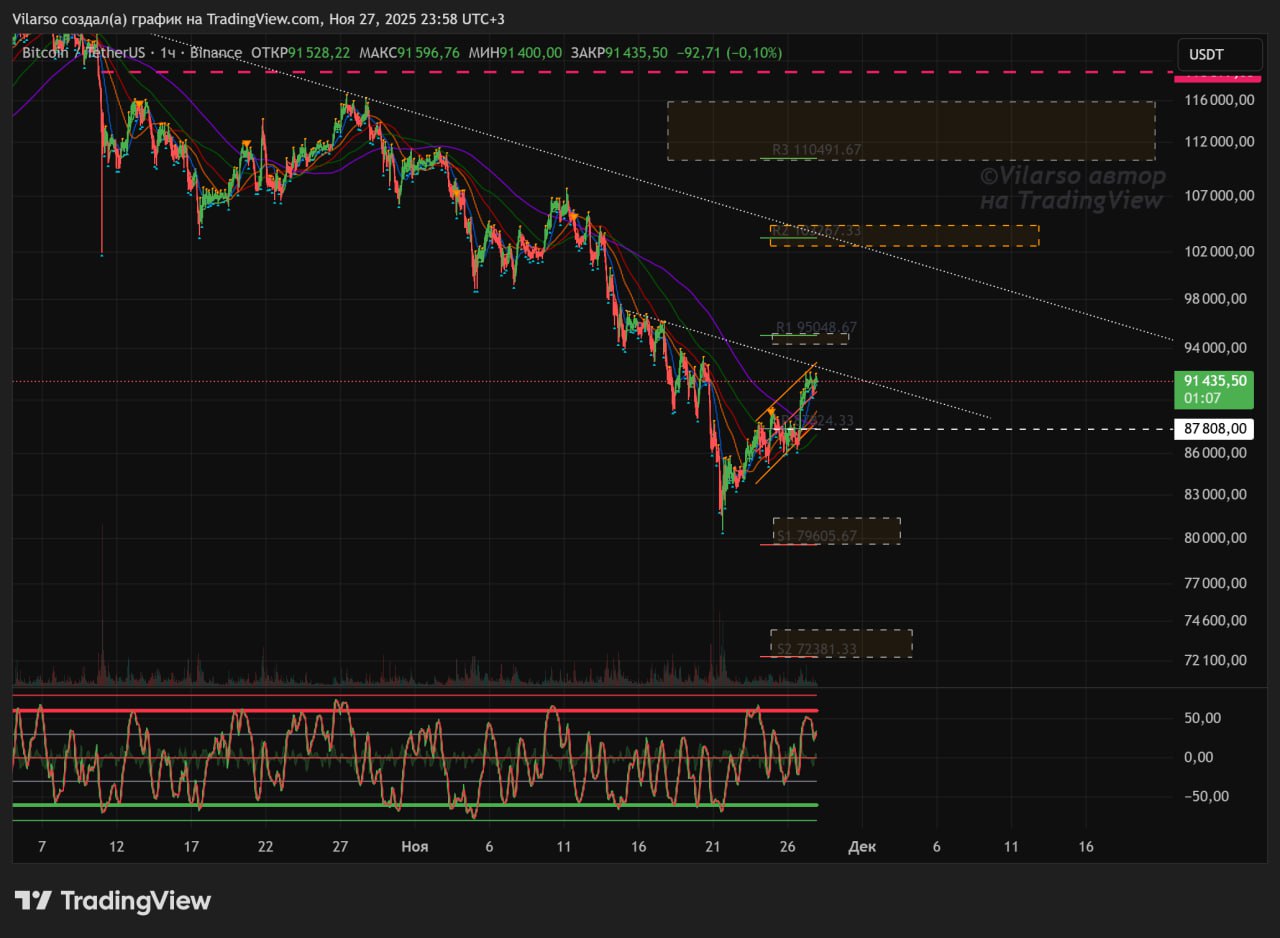Click the Bitcoin / TetherUS symbol title
Image resolution: width=1280 pixels, height=938 pixels.
[84, 53]
